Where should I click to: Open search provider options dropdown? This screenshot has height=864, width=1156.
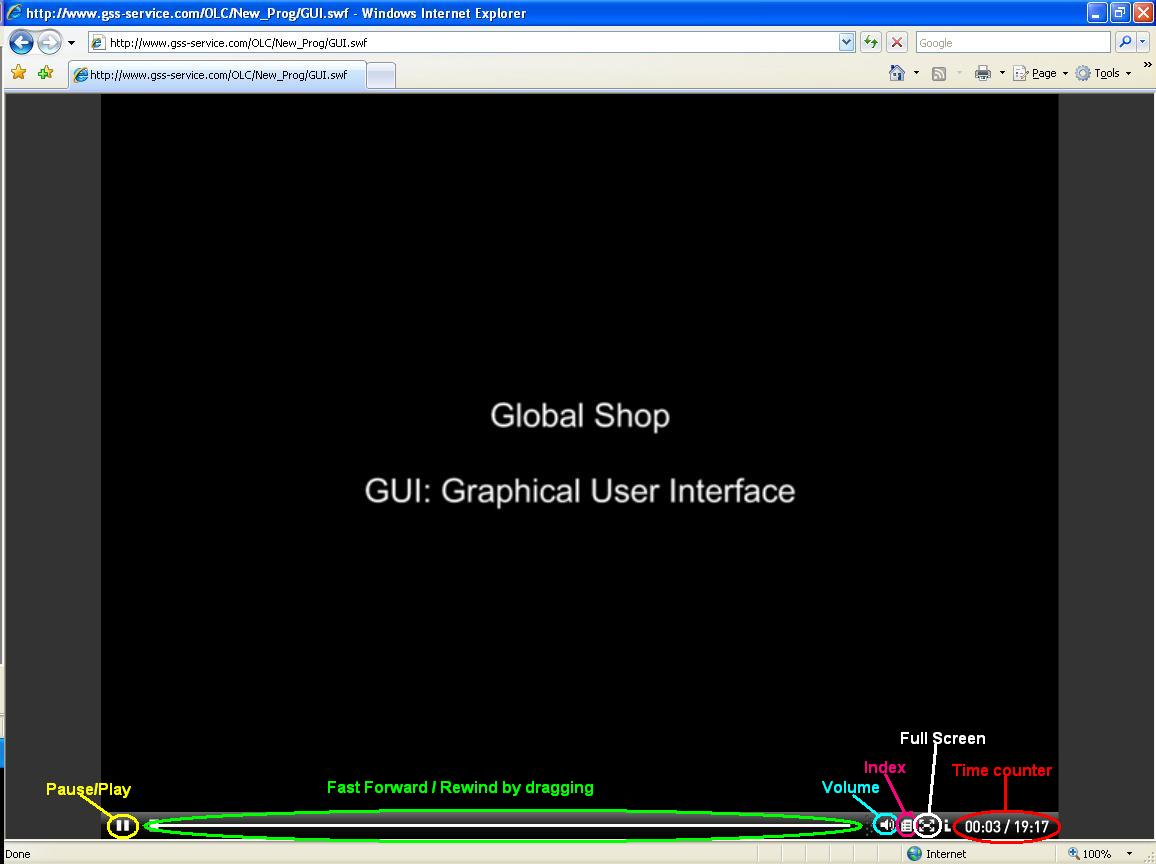point(1142,43)
